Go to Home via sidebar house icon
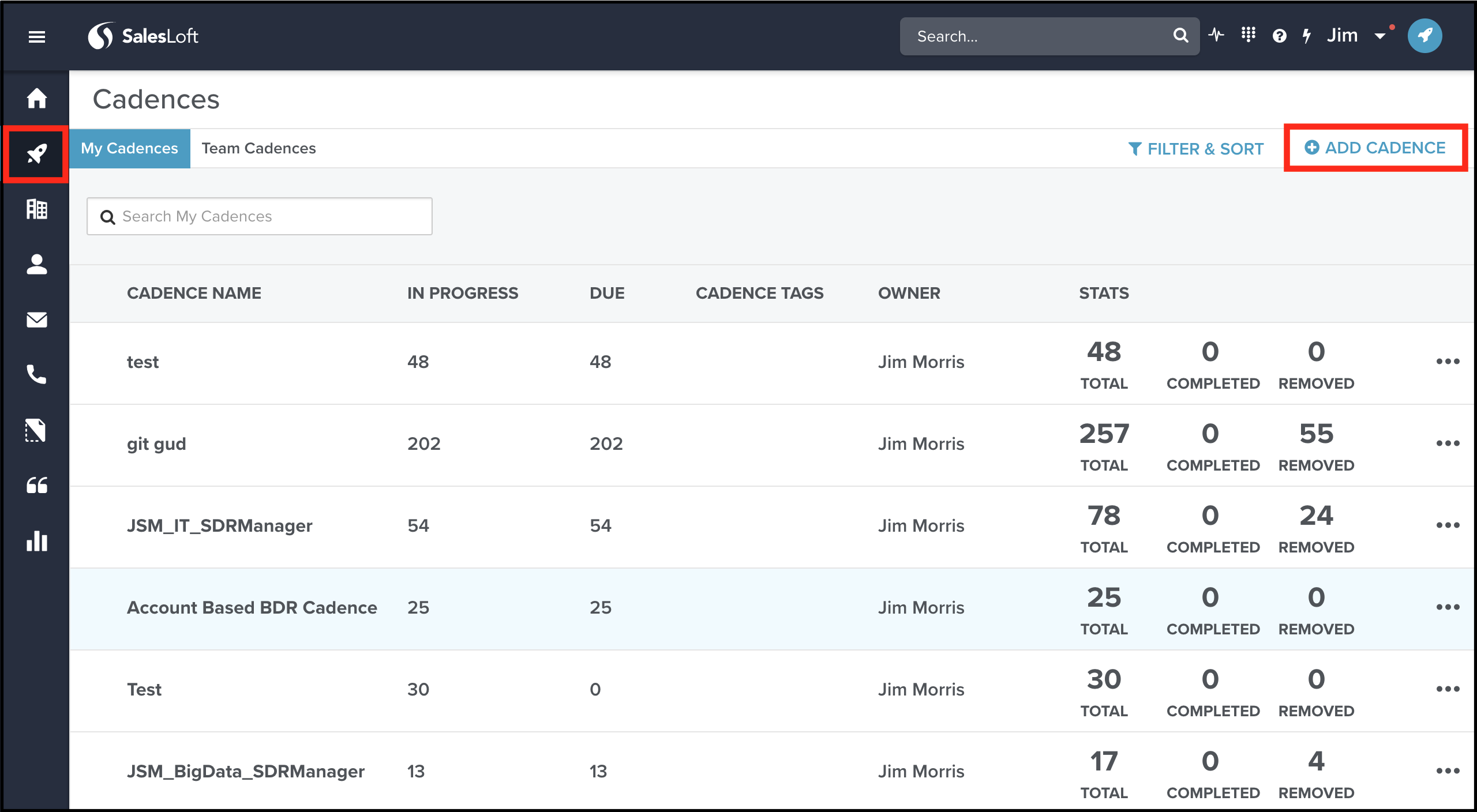 (x=37, y=98)
